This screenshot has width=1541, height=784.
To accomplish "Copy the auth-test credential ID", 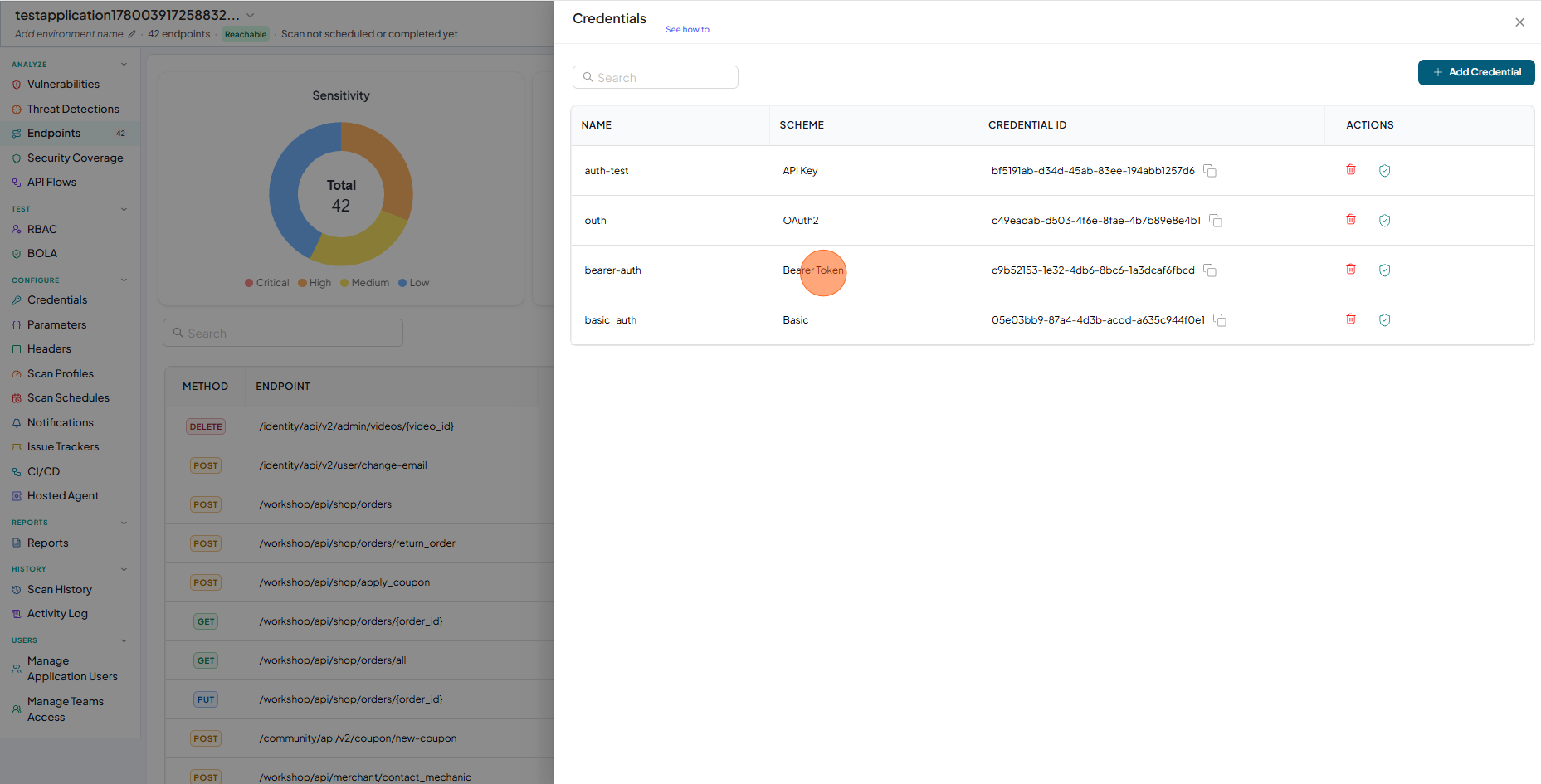I will (1210, 171).
